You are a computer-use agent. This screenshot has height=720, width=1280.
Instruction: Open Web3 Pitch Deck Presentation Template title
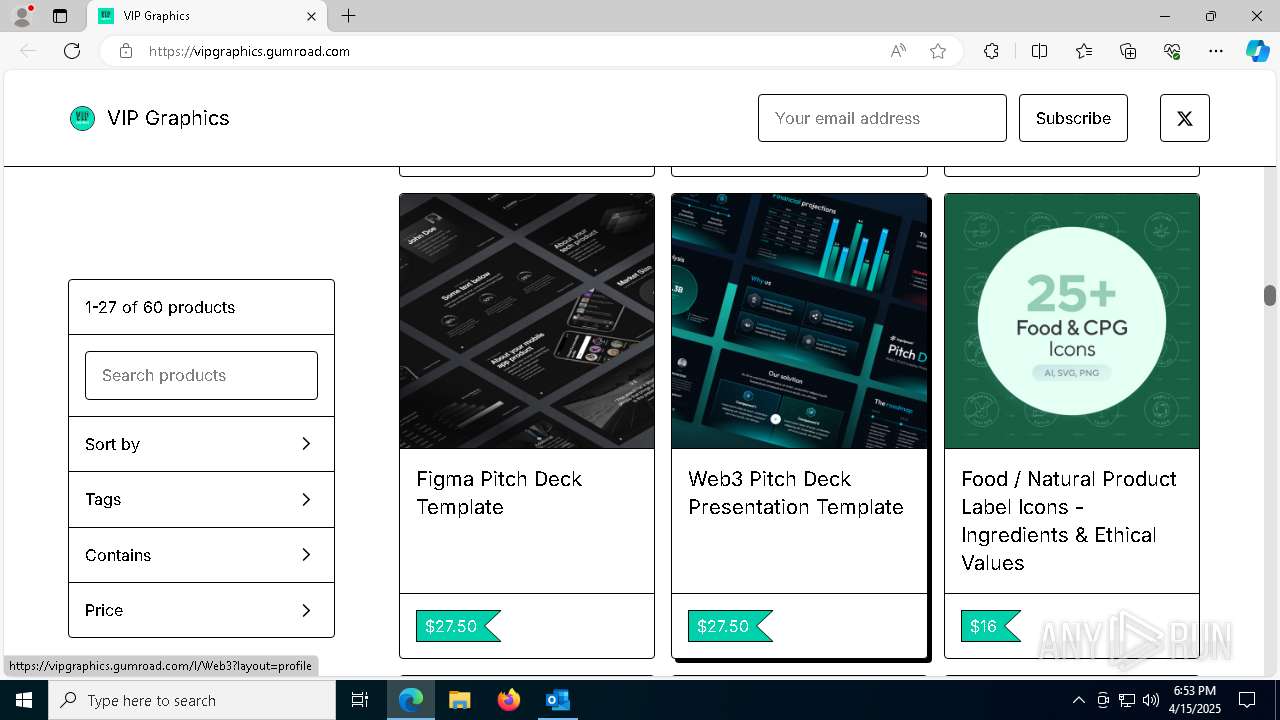click(x=796, y=493)
